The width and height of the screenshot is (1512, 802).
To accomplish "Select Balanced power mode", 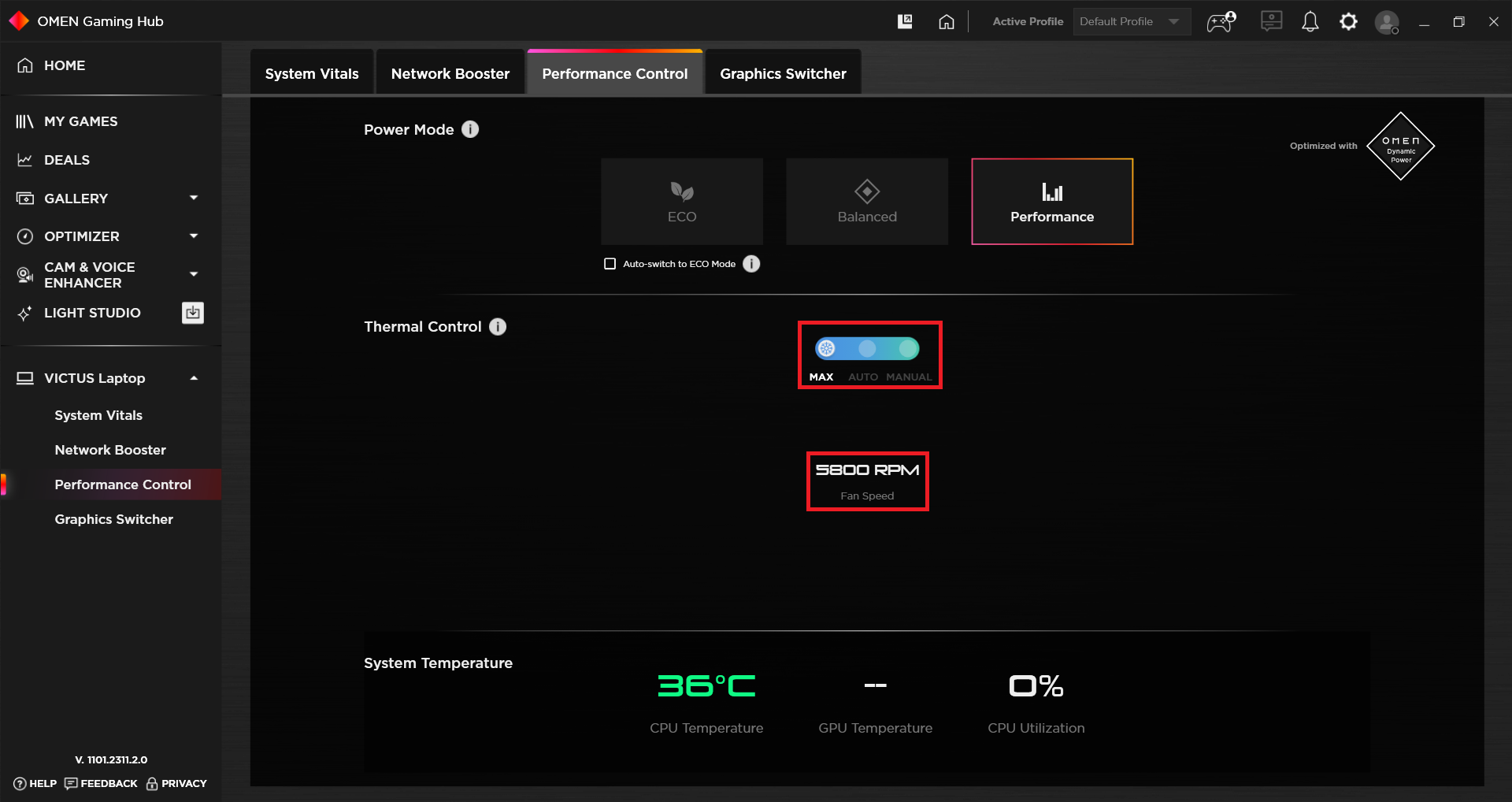I will (867, 202).
